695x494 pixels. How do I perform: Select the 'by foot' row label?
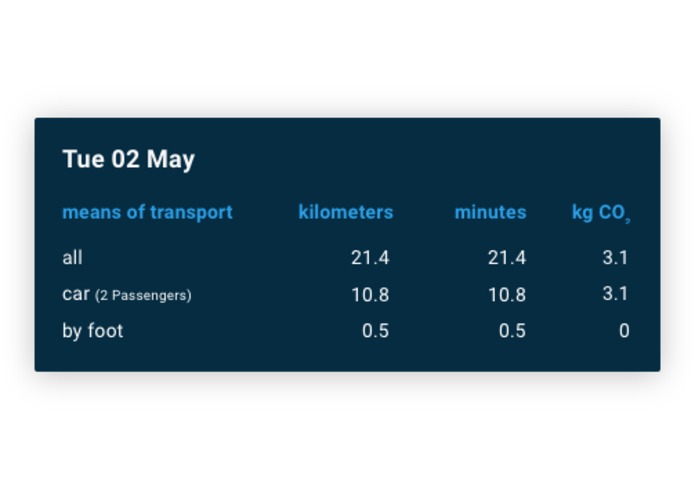pos(93,331)
